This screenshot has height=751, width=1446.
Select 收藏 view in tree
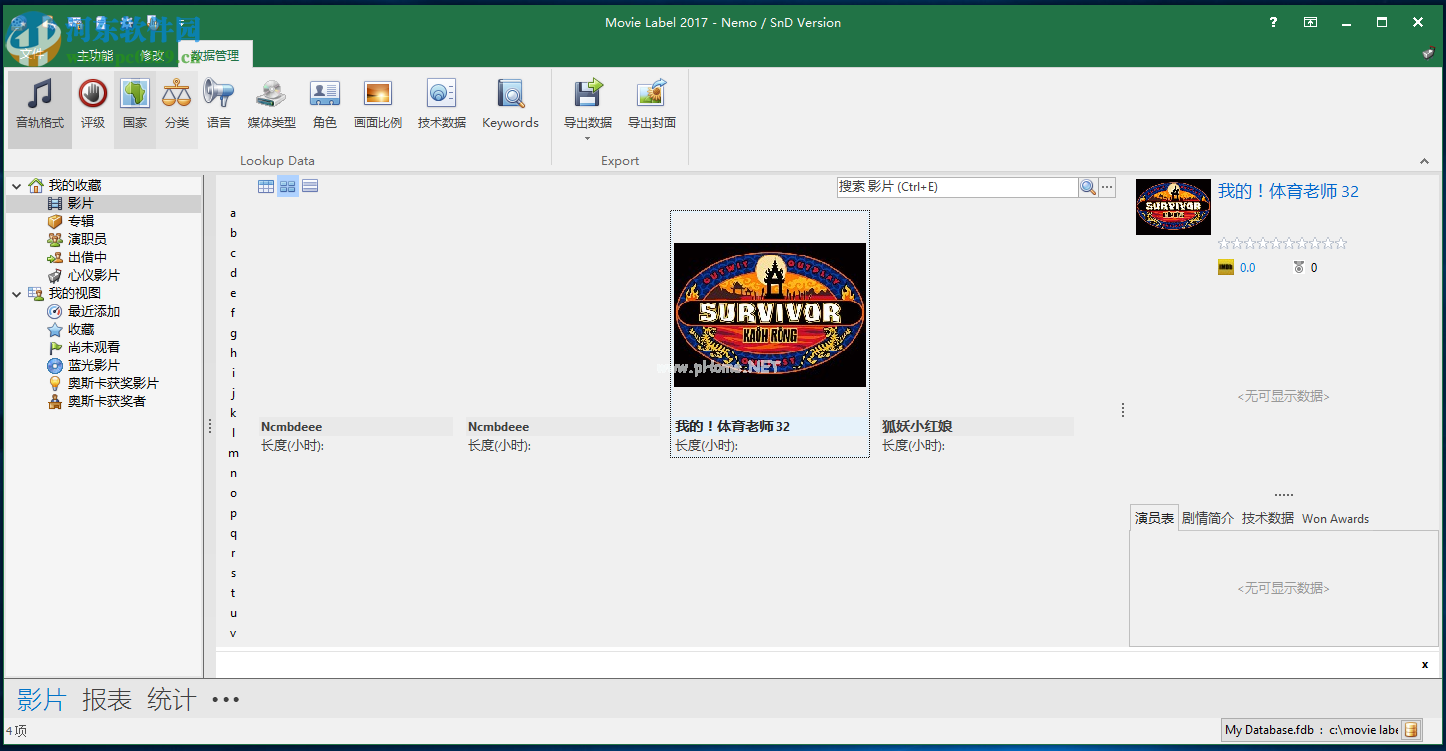pyautogui.click(x=80, y=329)
